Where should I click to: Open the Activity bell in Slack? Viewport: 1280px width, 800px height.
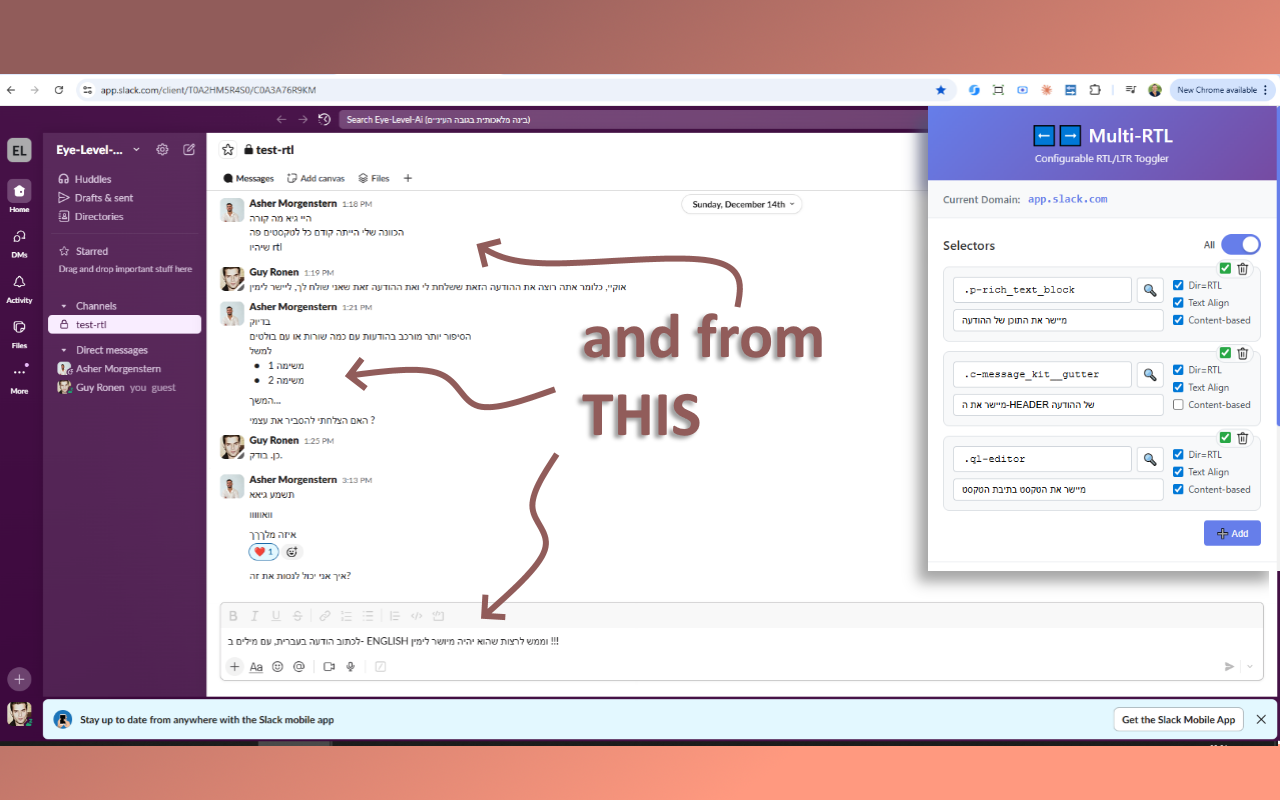point(19,287)
